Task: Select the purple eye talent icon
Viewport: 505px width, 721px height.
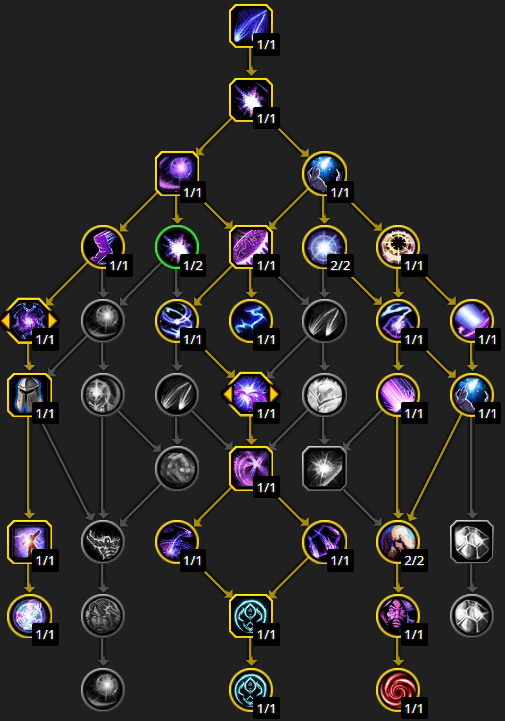Action: pos(398,320)
